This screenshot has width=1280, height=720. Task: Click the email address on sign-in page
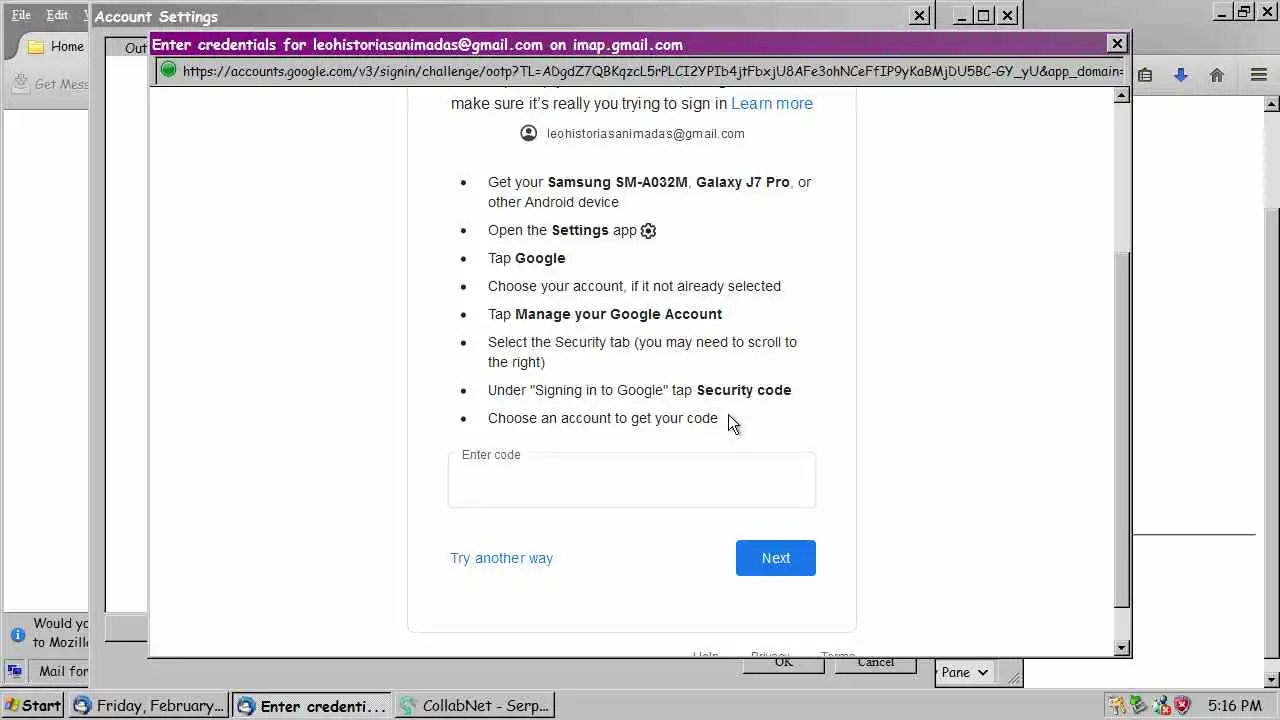click(x=645, y=134)
